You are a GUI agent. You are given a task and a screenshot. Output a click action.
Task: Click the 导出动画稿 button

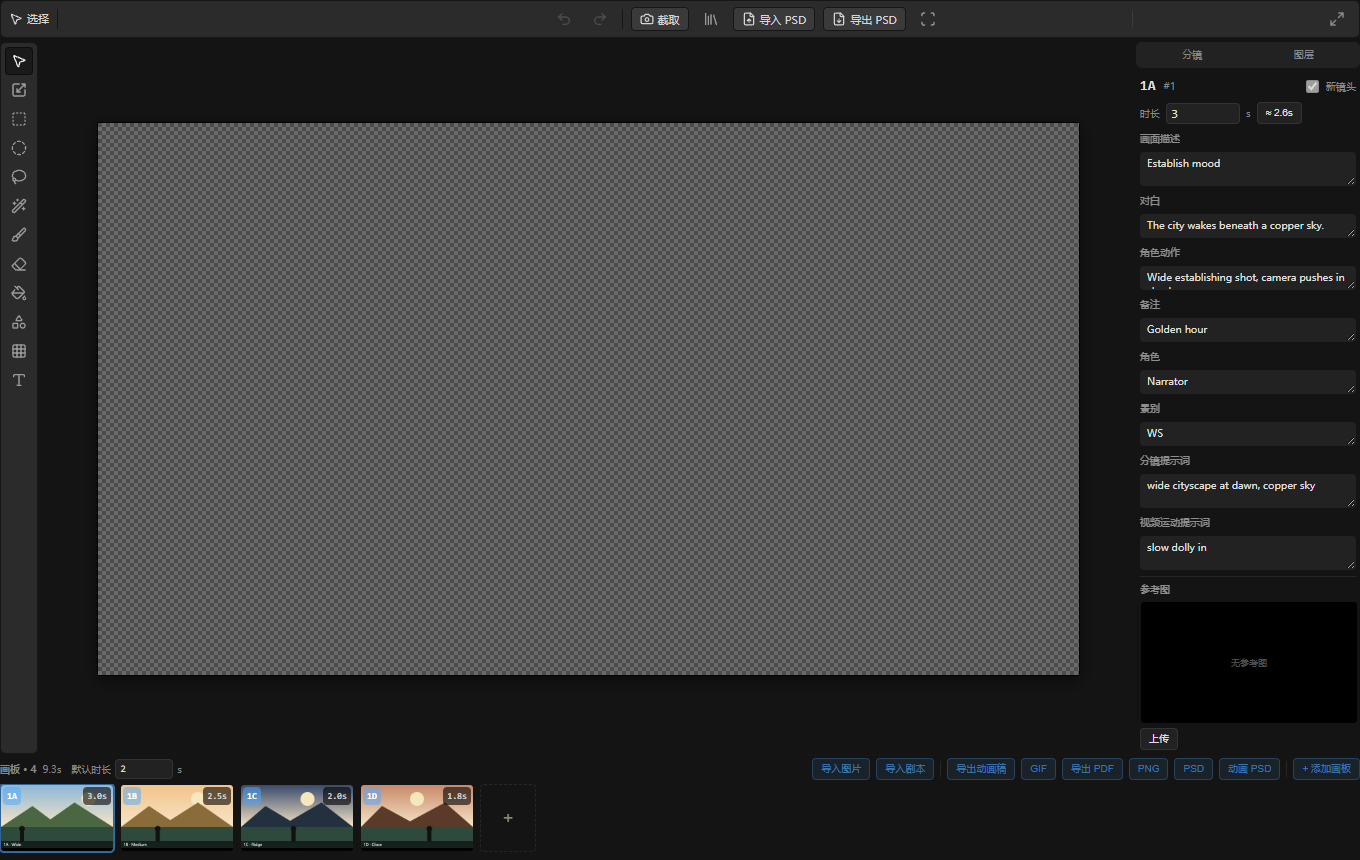[x=981, y=769]
